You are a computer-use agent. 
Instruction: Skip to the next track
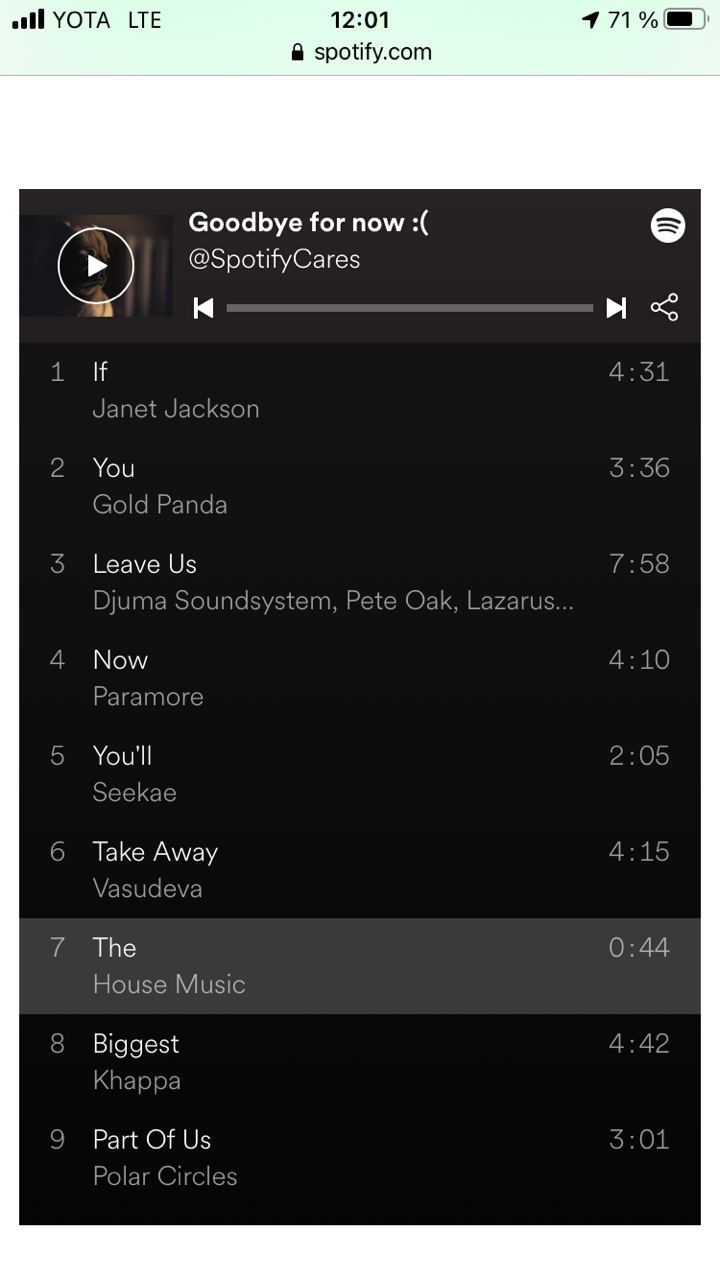[x=616, y=308]
